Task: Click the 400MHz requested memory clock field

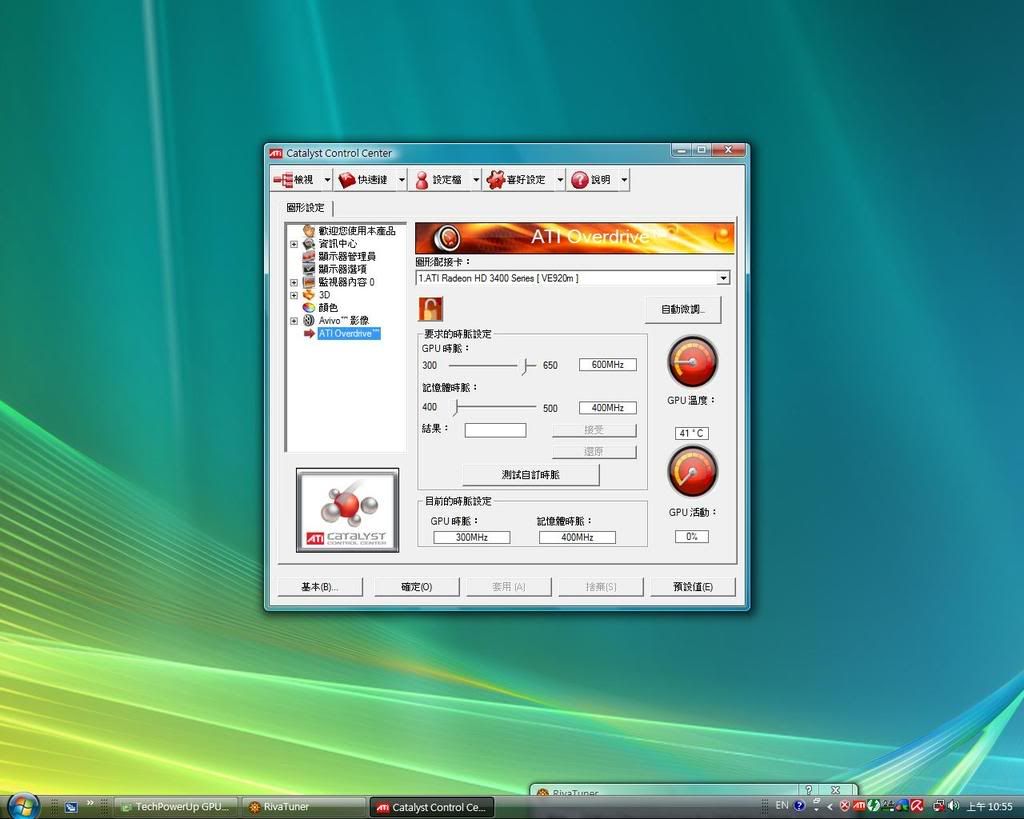Action: click(607, 408)
